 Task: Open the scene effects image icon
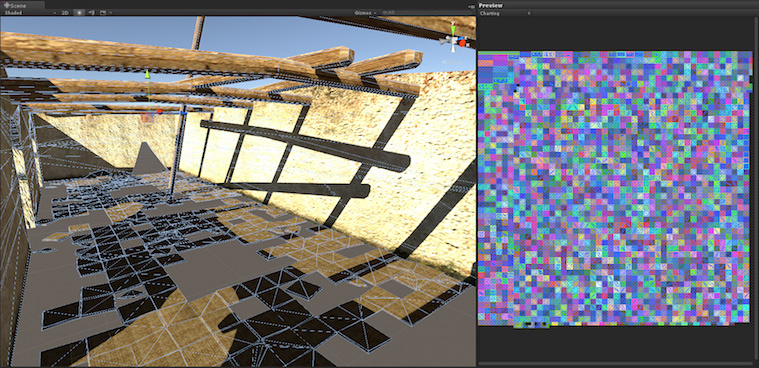coord(103,13)
